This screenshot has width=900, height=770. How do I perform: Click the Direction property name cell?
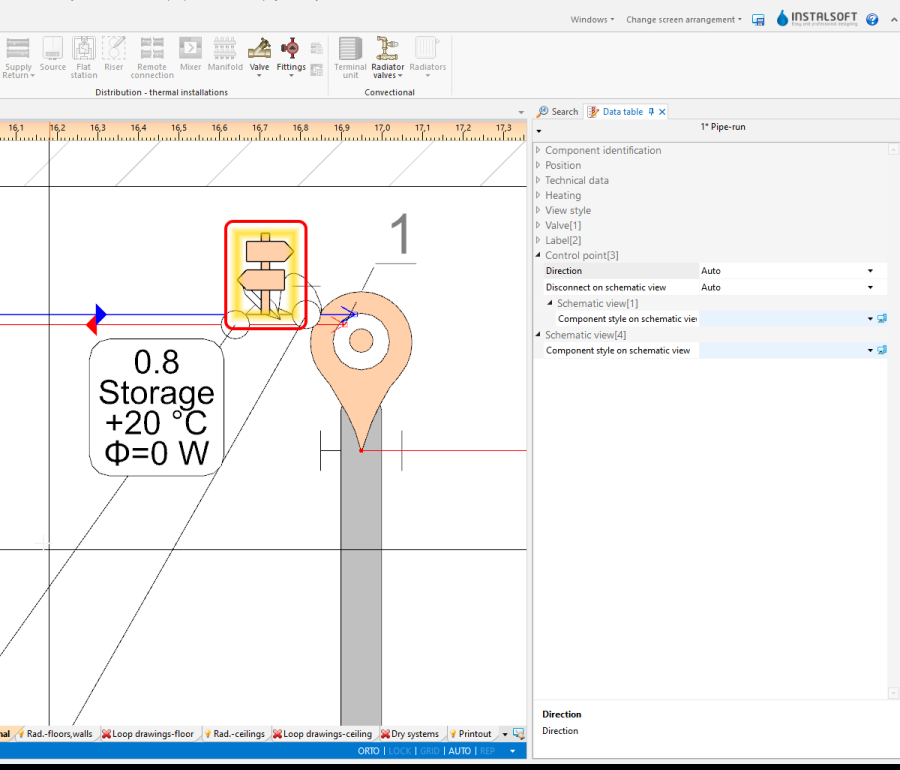pos(621,271)
